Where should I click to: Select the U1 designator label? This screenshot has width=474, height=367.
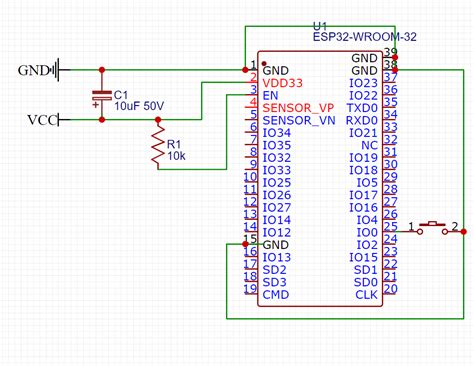pyautogui.click(x=320, y=26)
